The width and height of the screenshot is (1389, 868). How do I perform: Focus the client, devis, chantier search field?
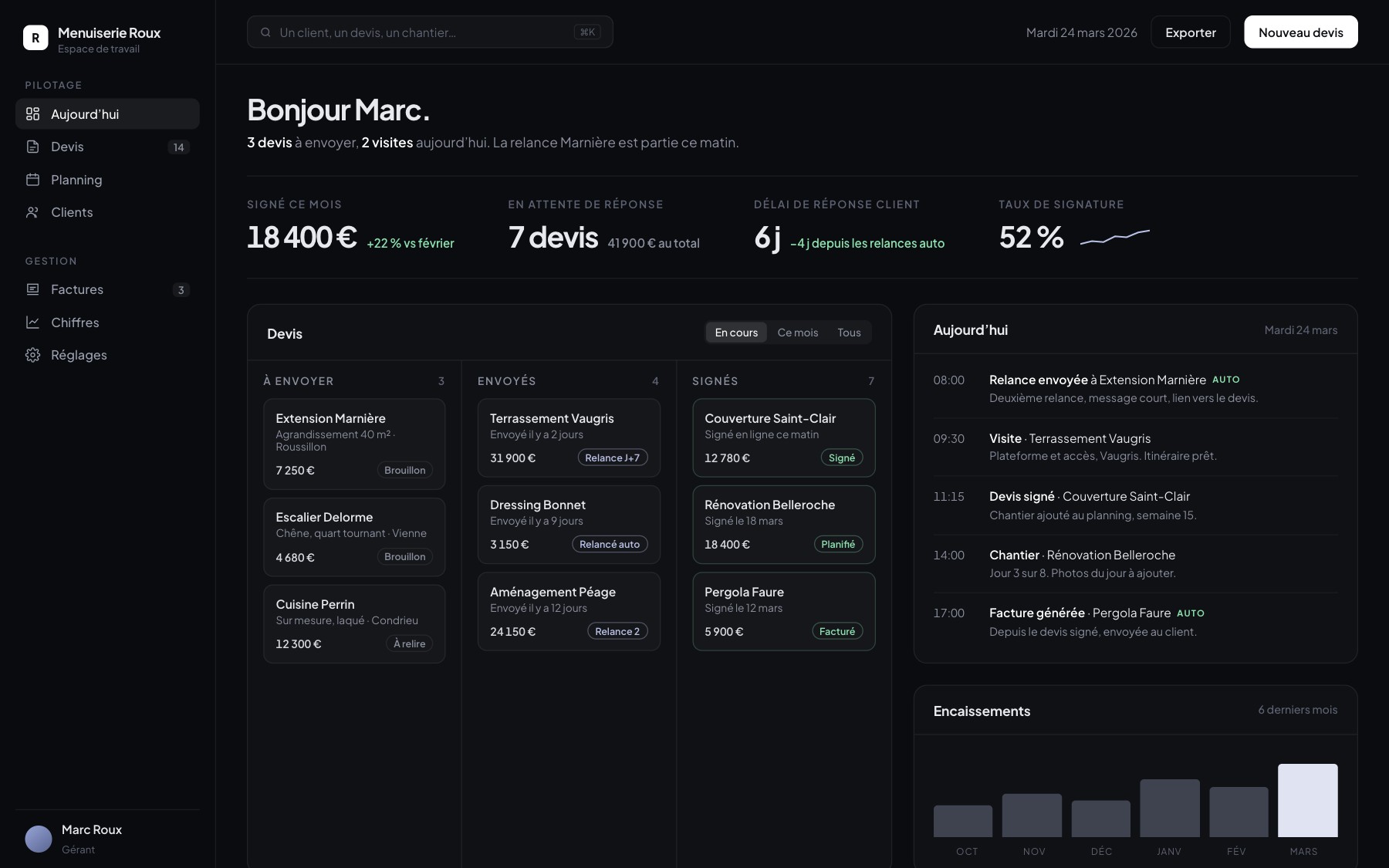point(430,32)
